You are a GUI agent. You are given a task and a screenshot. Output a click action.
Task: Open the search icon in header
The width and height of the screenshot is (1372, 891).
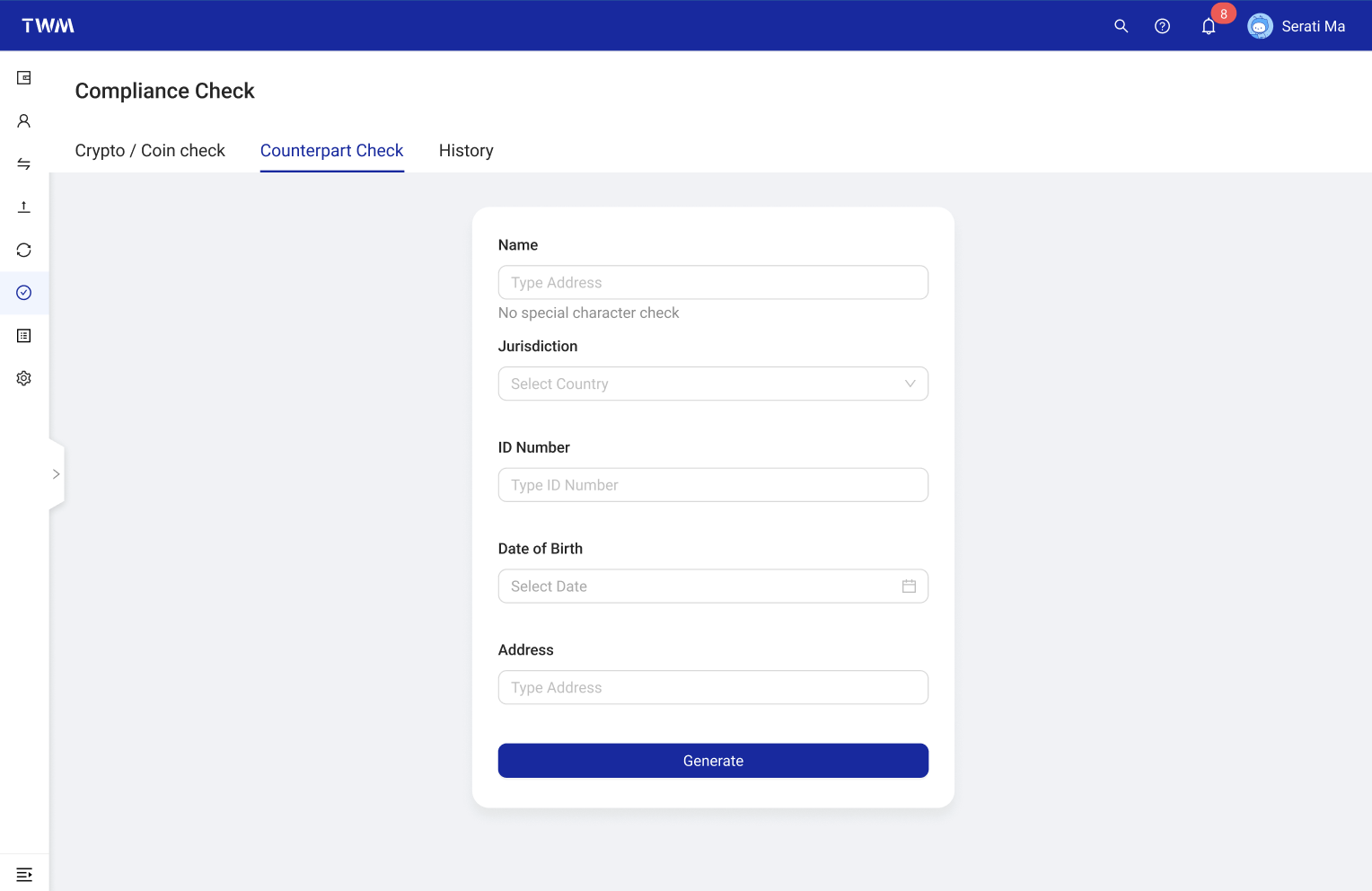pos(1121,26)
